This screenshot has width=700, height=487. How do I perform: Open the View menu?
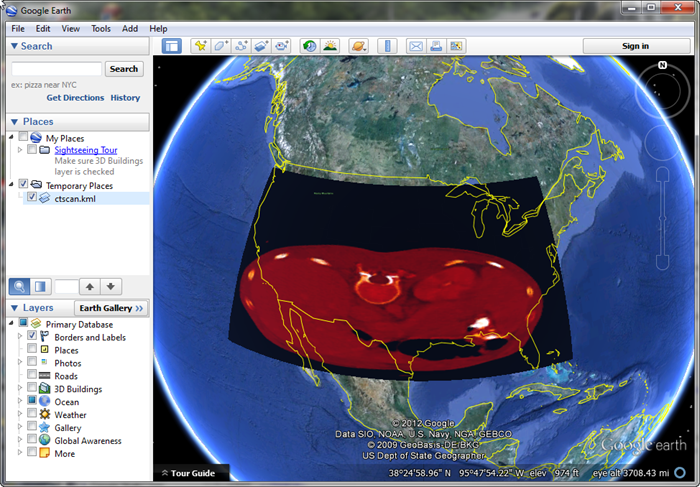71,29
